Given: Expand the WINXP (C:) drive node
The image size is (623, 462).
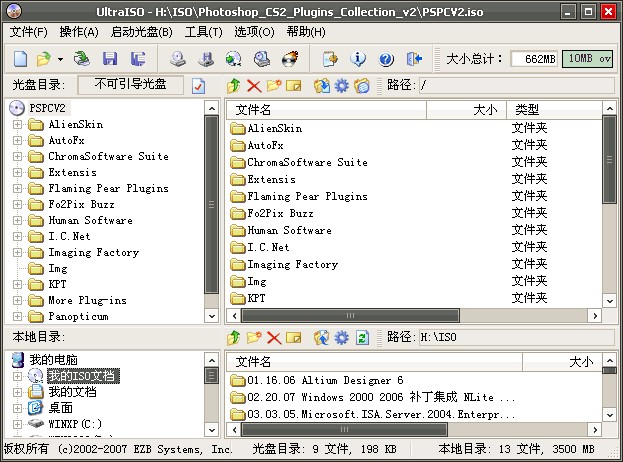Looking at the screenshot, I should (x=17, y=424).
